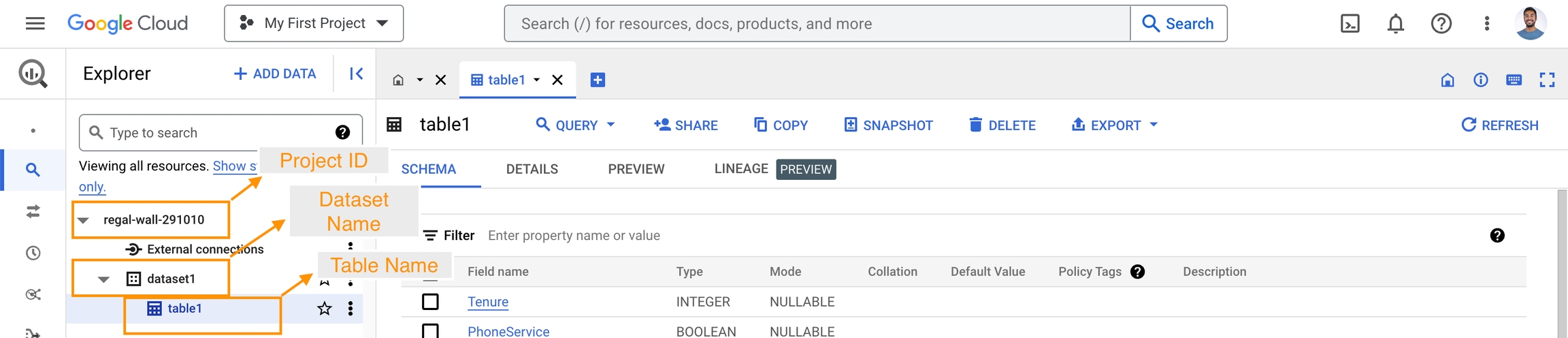Switch to the PREVIEW tab
The width and height of the screenshot is (1568, 338).
[636, 169]
